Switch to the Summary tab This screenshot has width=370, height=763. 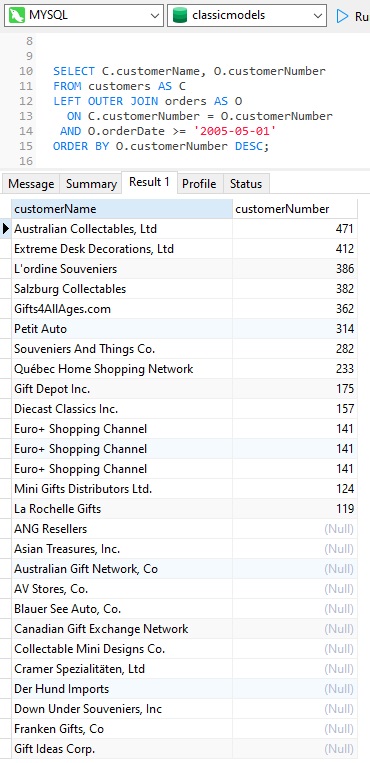[91, 184]
